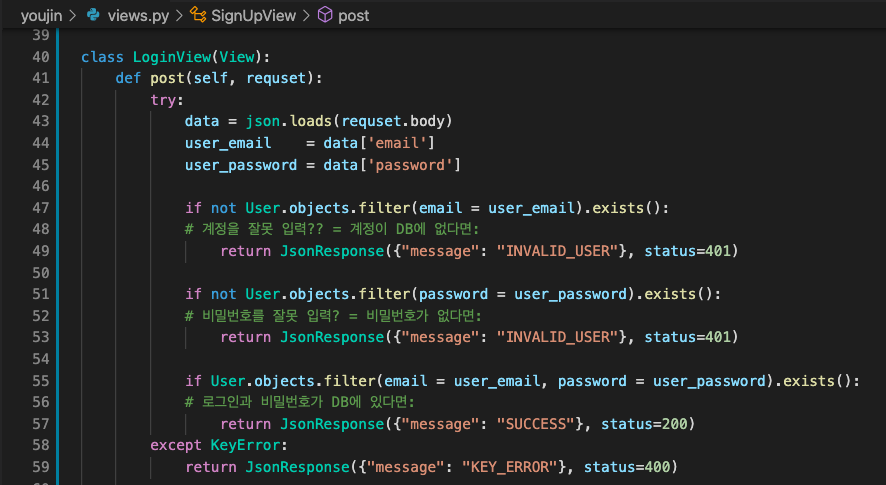Click "INVALID_USER" string on line 49

coord(558,251)
